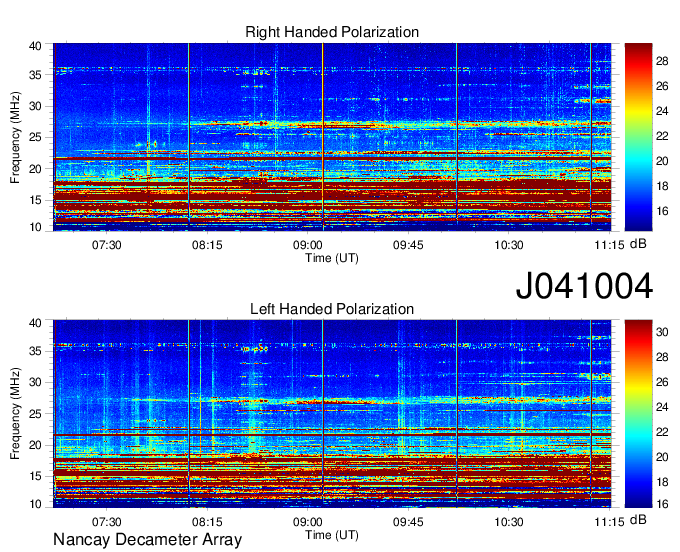The width and height of the screenshot is (680, 552).
Task: Click the 10 MHz tick on Right Handed plot
Action: pyautogui.click(x=35, y=227)
